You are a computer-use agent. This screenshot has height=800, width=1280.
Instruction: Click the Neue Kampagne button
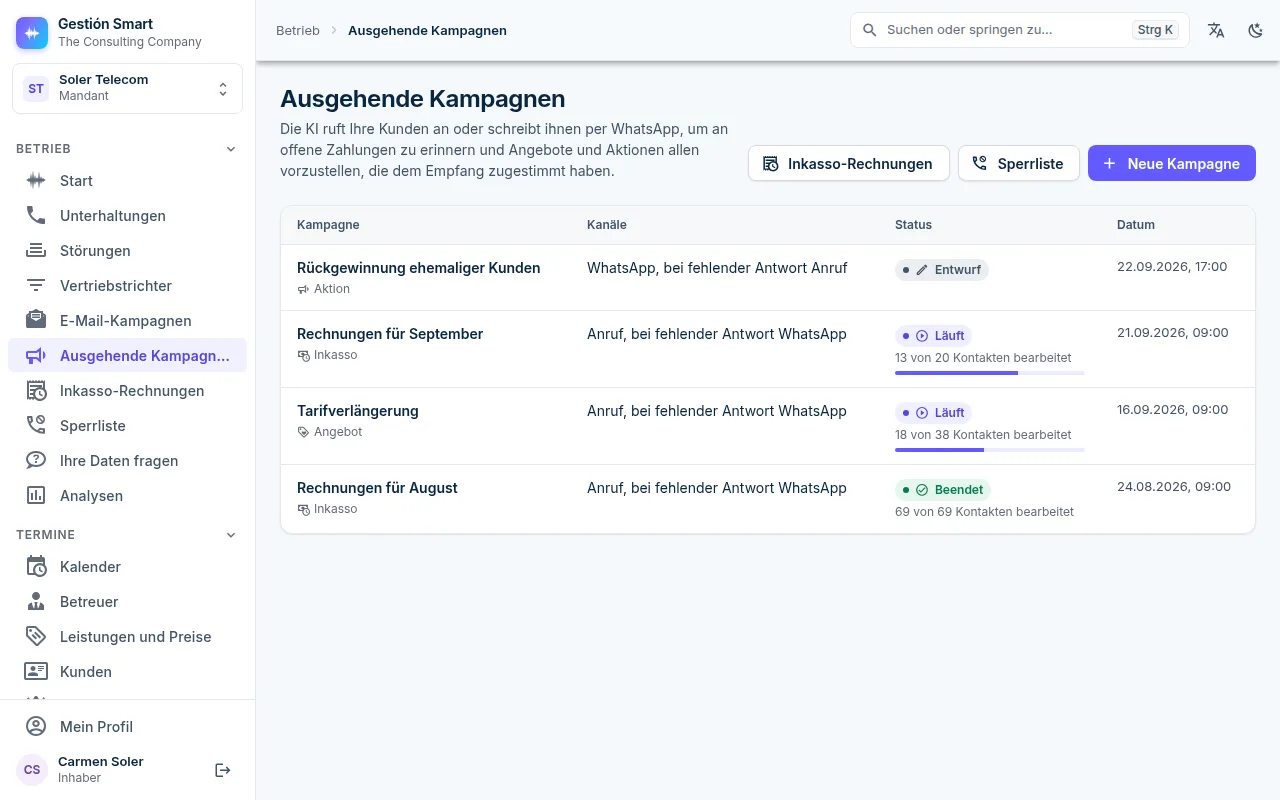1172,163
